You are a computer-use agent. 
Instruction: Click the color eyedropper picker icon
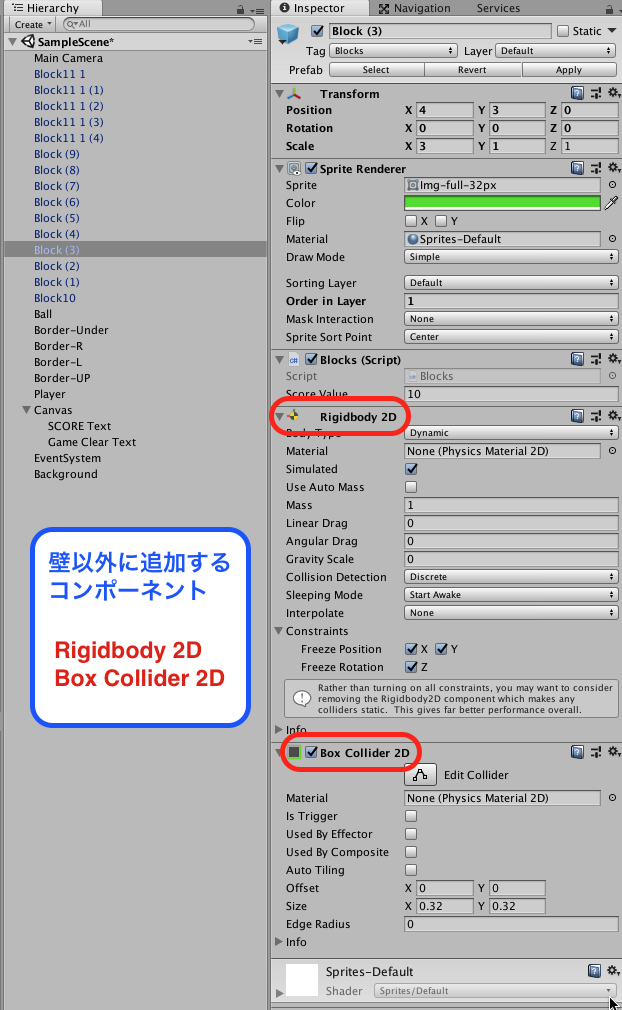coord(612,203)
